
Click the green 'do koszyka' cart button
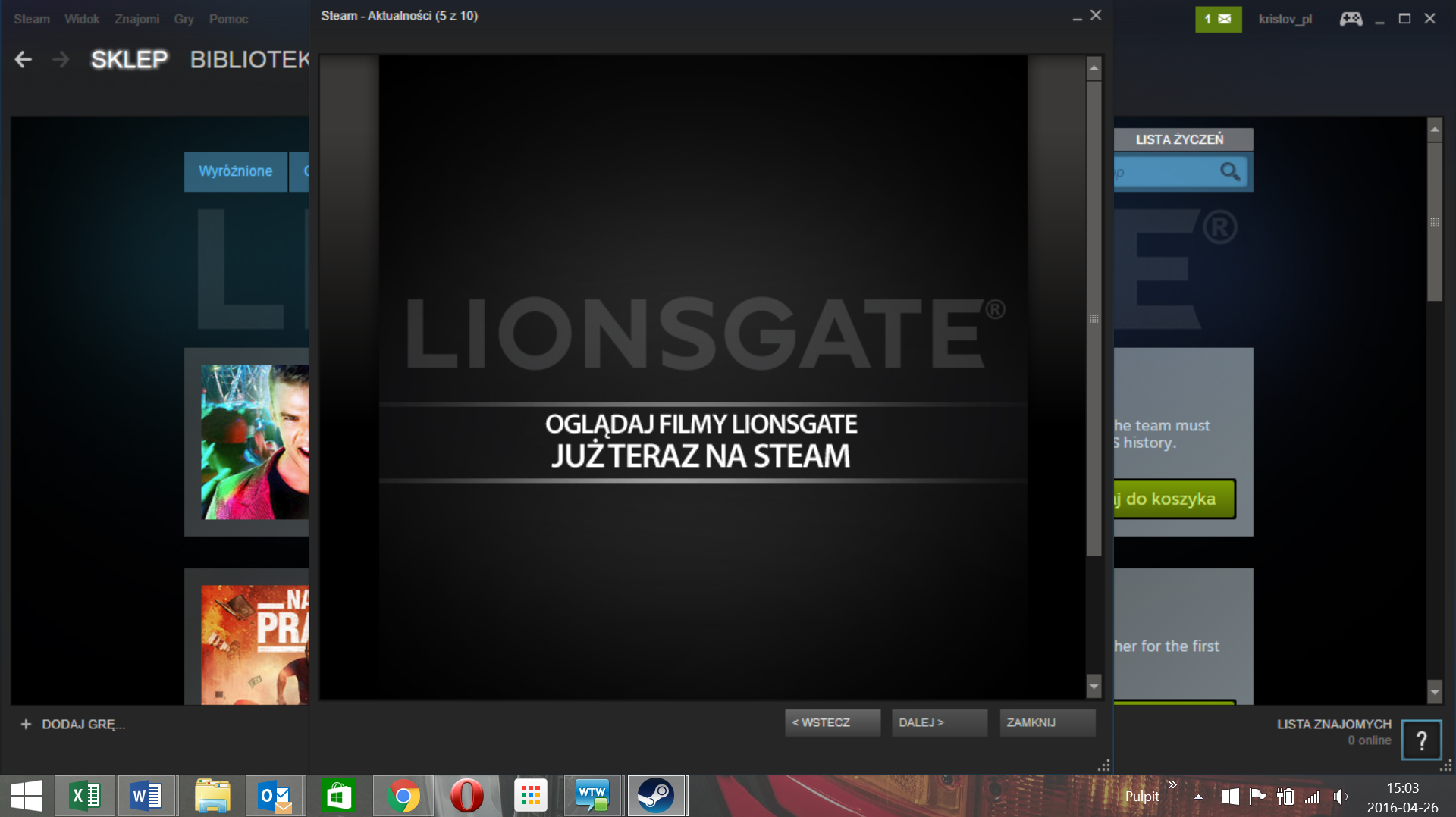tap(1175, 499)
